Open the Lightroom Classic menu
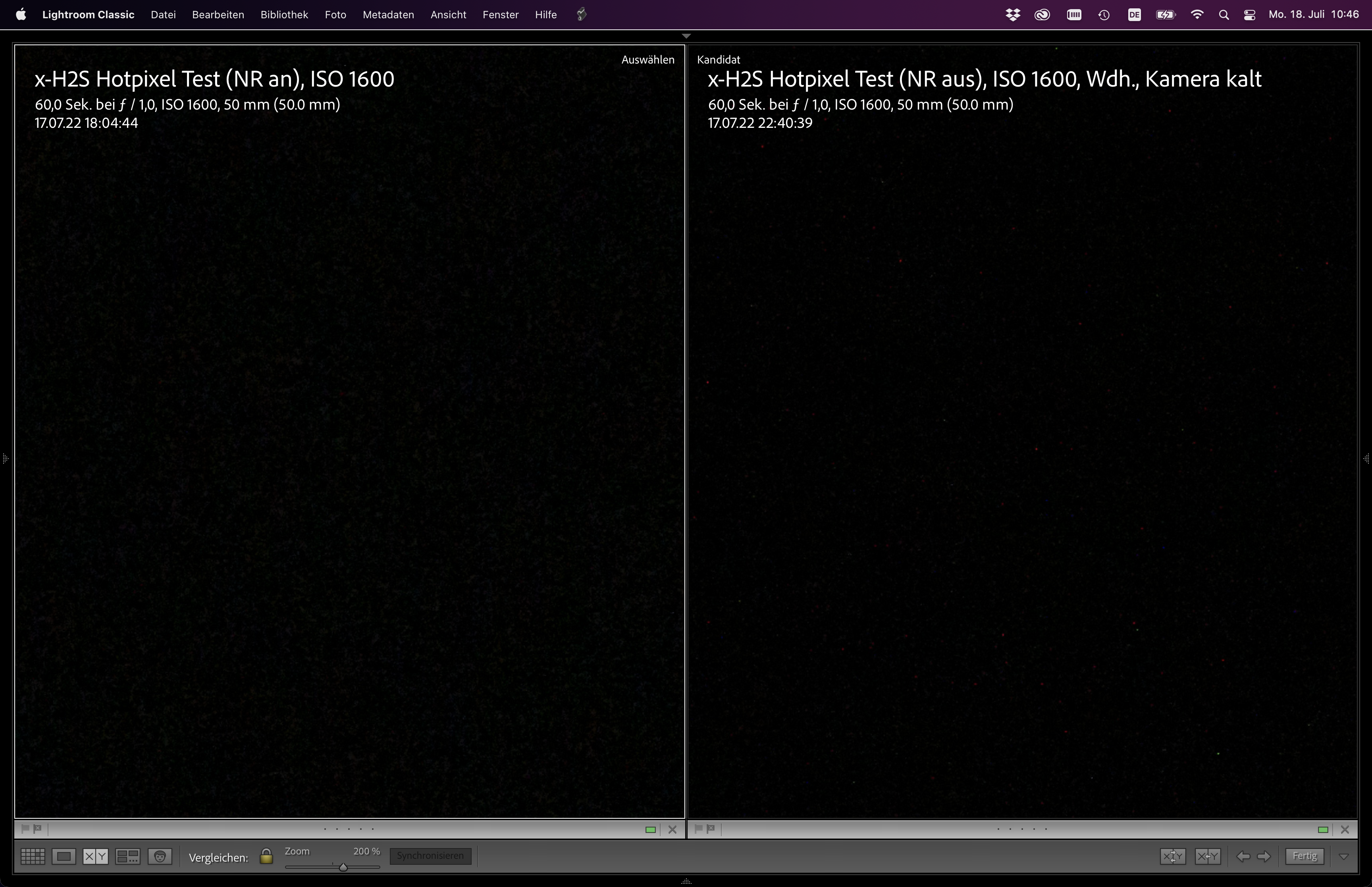1372x887 pixels. tap(88, 14)
